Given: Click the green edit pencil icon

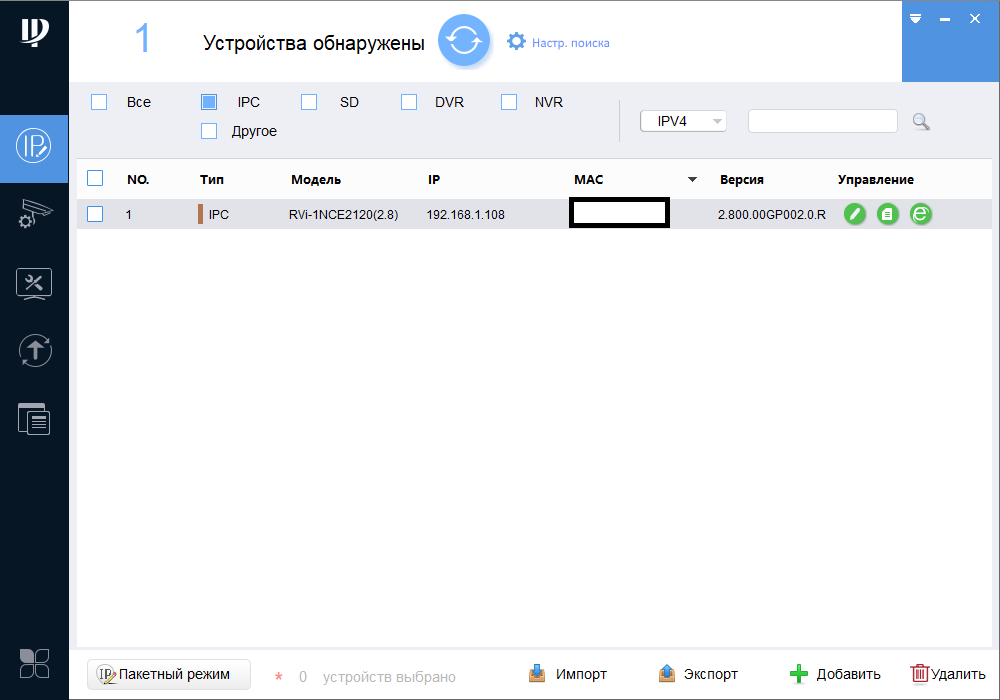Looking at the screenshot, I should tap(854, 214).
